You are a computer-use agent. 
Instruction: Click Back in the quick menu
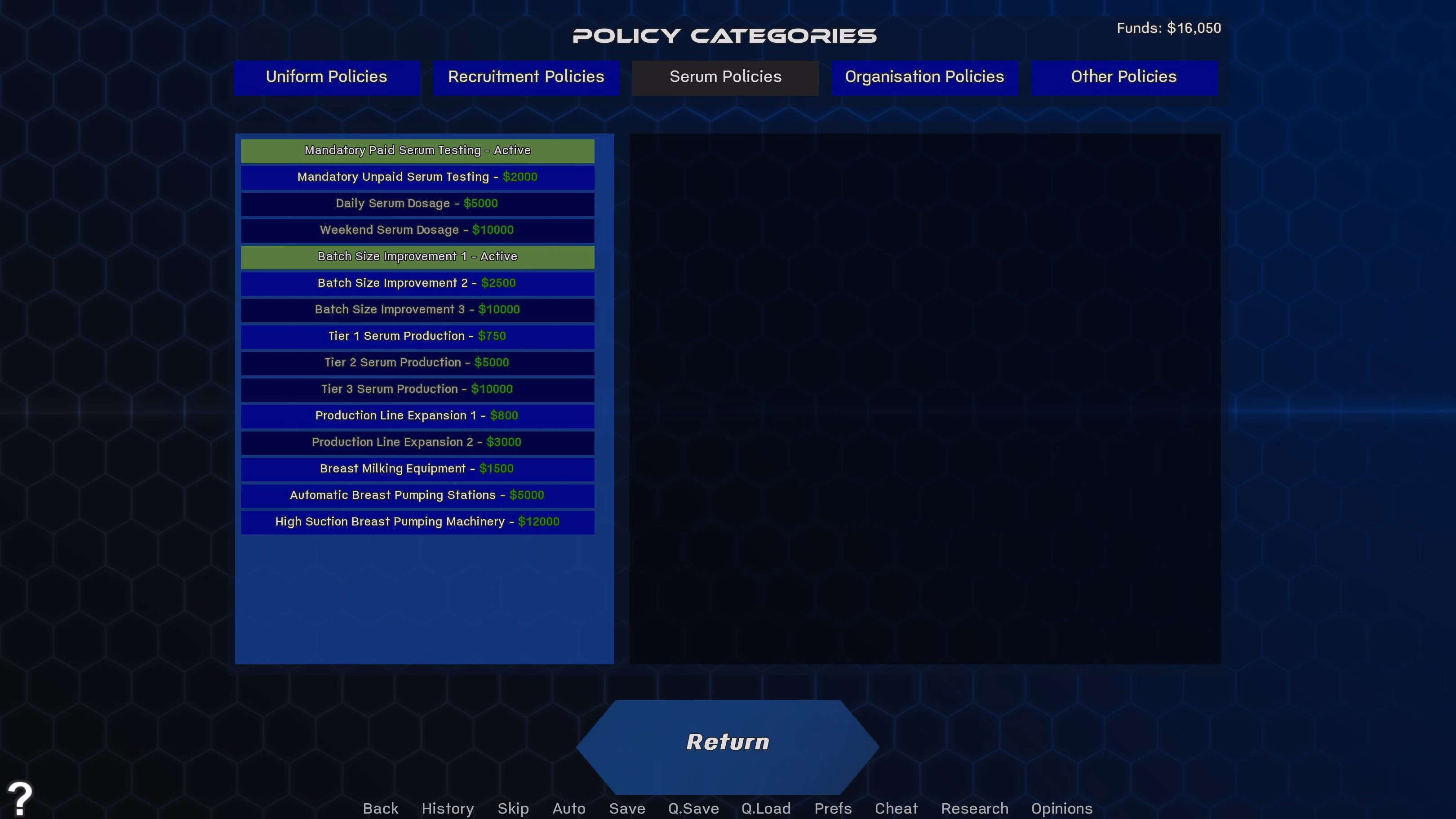pyautogui.click(x=380, y=809)
